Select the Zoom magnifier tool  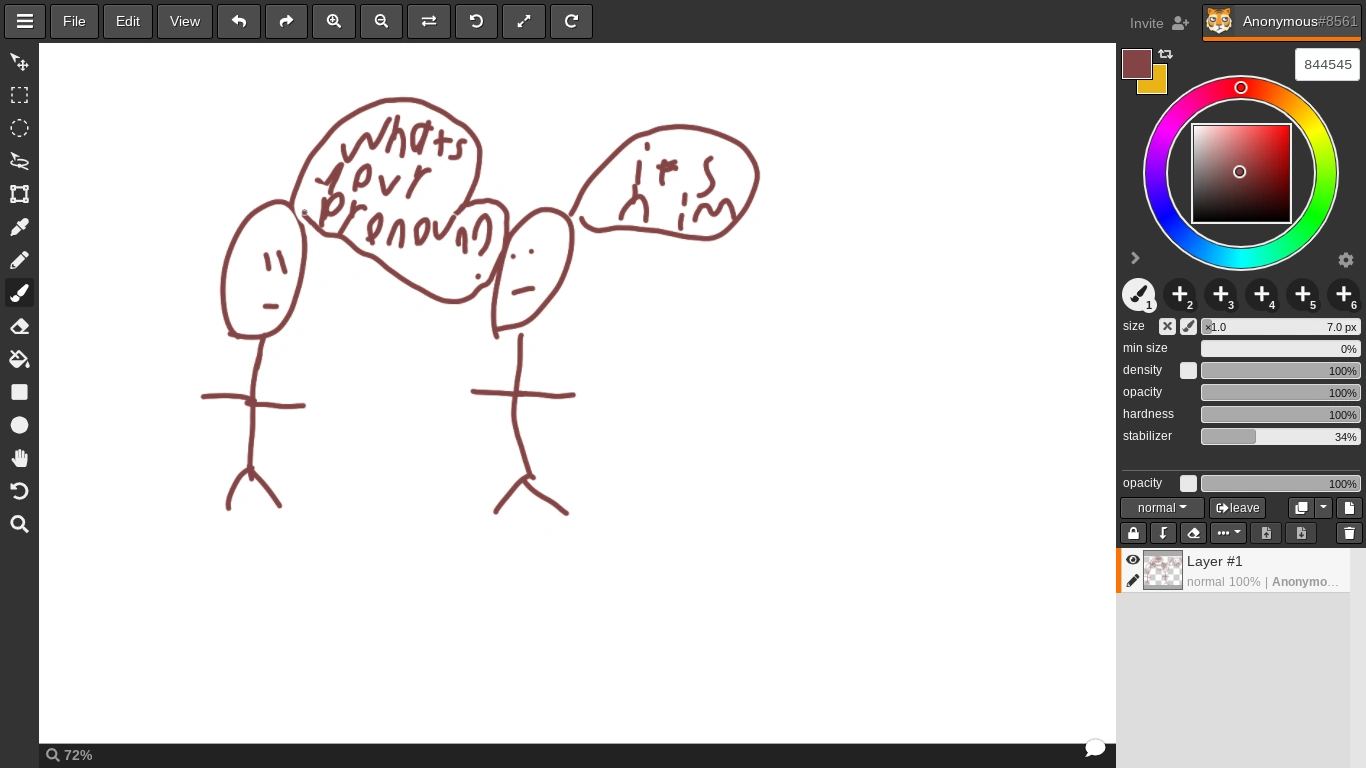click(19, 524)
